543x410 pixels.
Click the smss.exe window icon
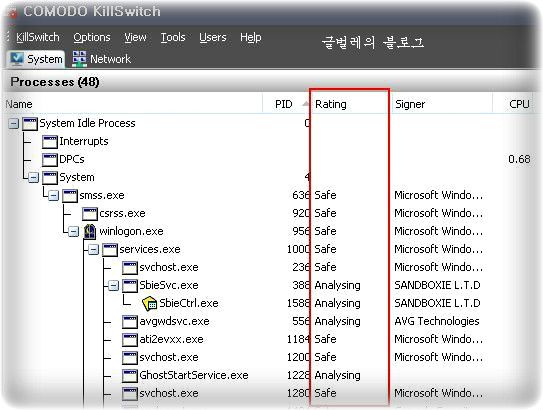pos(70,195)
